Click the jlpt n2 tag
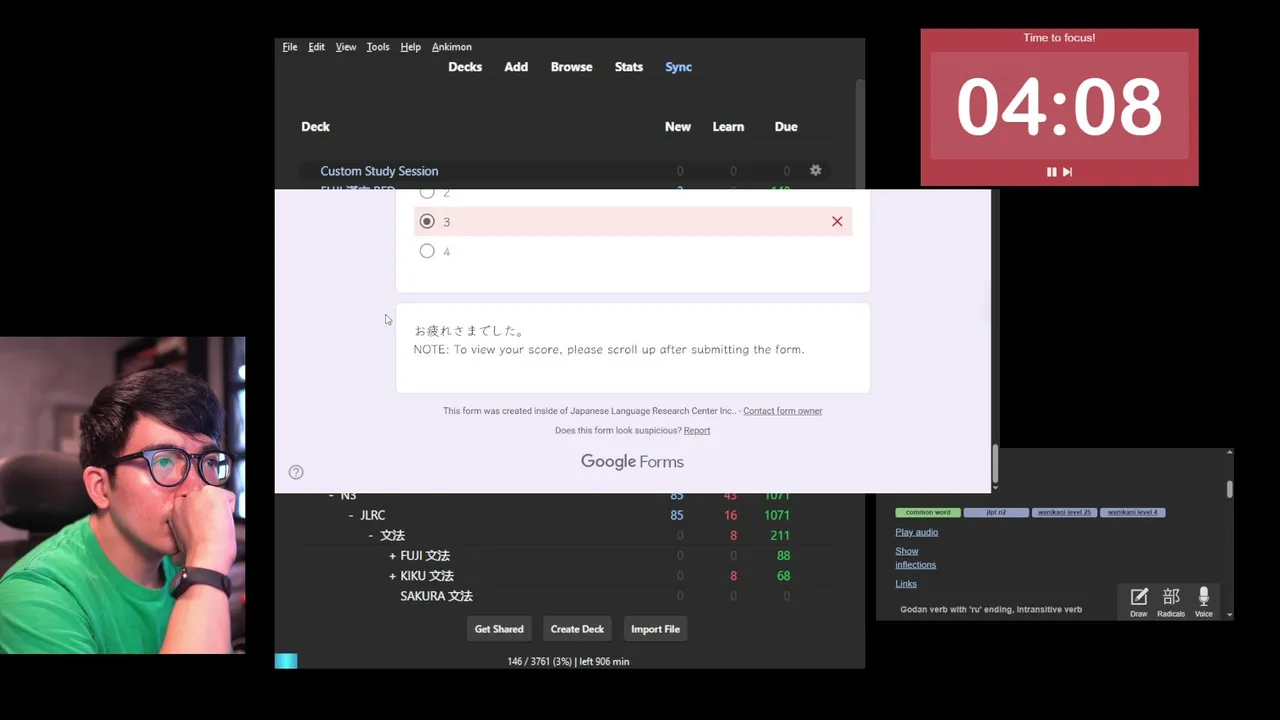The height and width of the screenshot is (720, 1280). (996, 512)
